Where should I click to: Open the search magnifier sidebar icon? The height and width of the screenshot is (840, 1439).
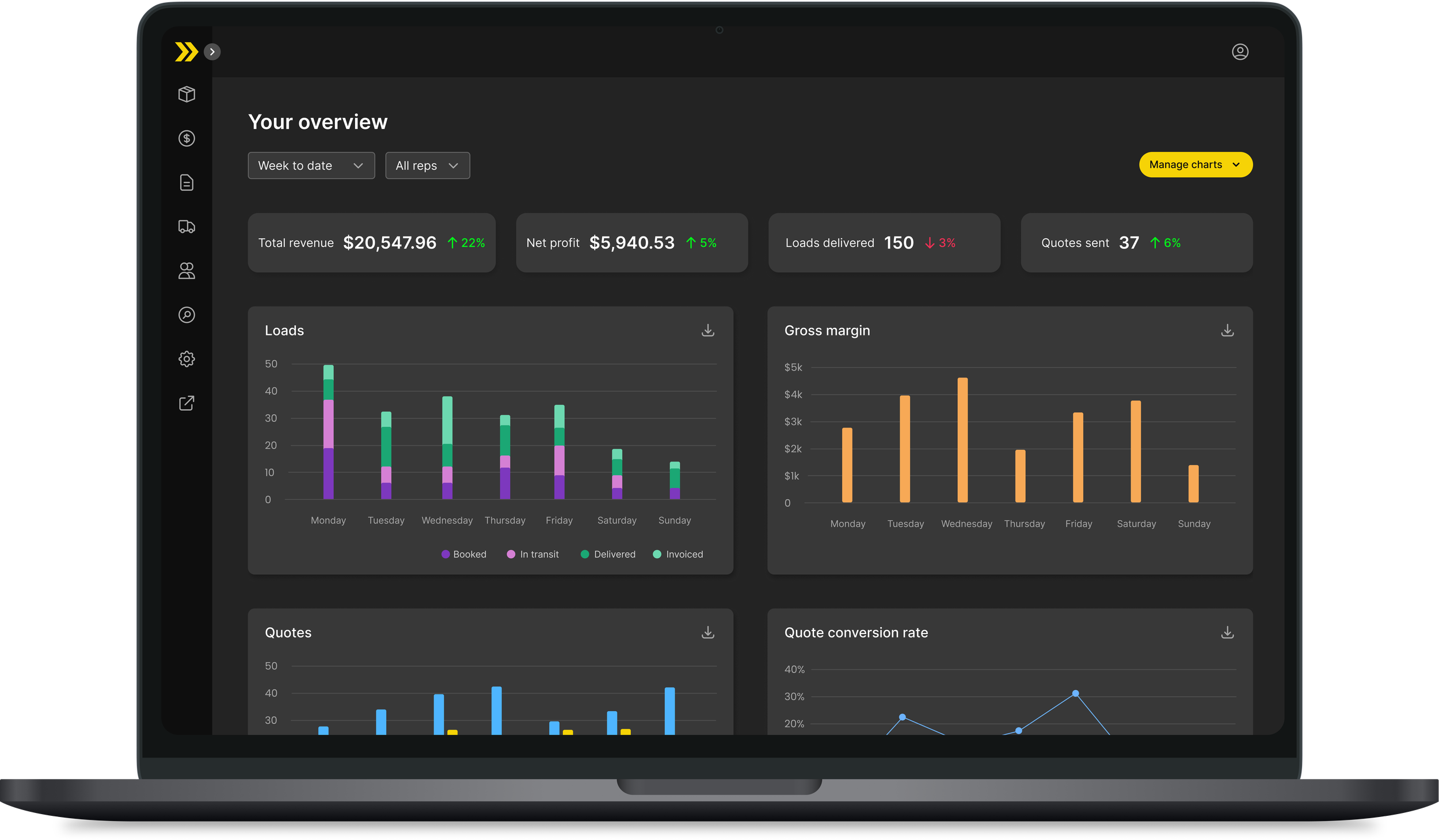pos(186,315)
